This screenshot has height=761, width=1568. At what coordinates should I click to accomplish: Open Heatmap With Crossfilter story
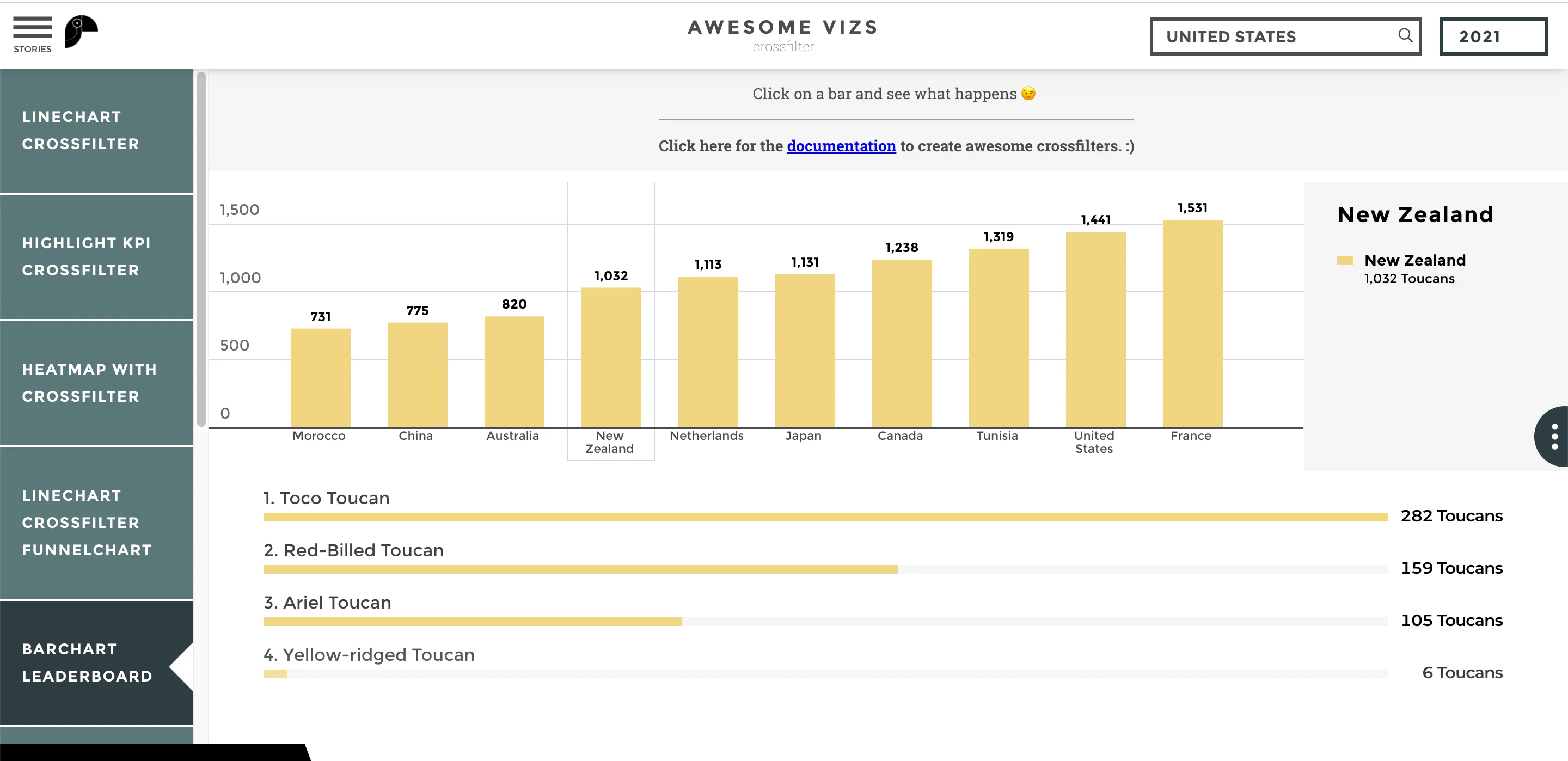coord(96,383)
